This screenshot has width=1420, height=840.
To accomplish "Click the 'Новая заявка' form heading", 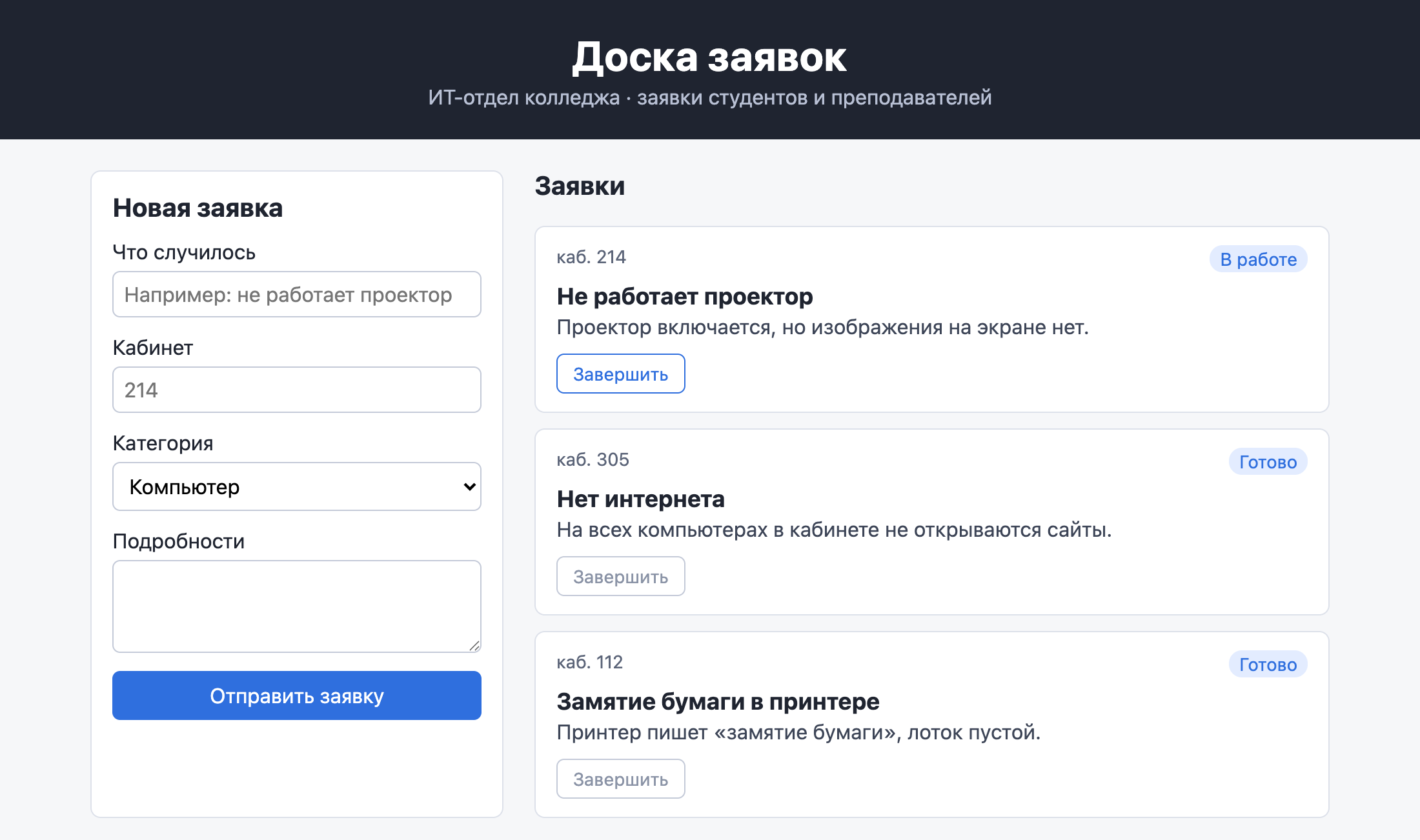I will pyautogui.click(x=198, y=208).
